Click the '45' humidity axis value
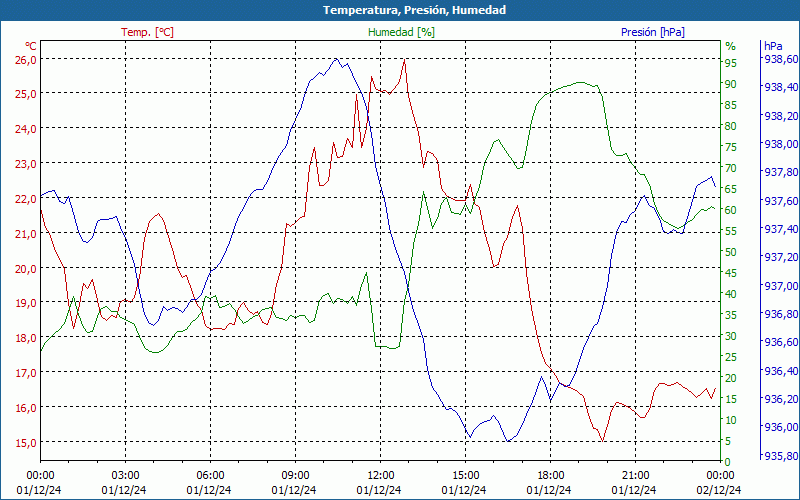This screenshot has width=800, height=500. (731, 273)
